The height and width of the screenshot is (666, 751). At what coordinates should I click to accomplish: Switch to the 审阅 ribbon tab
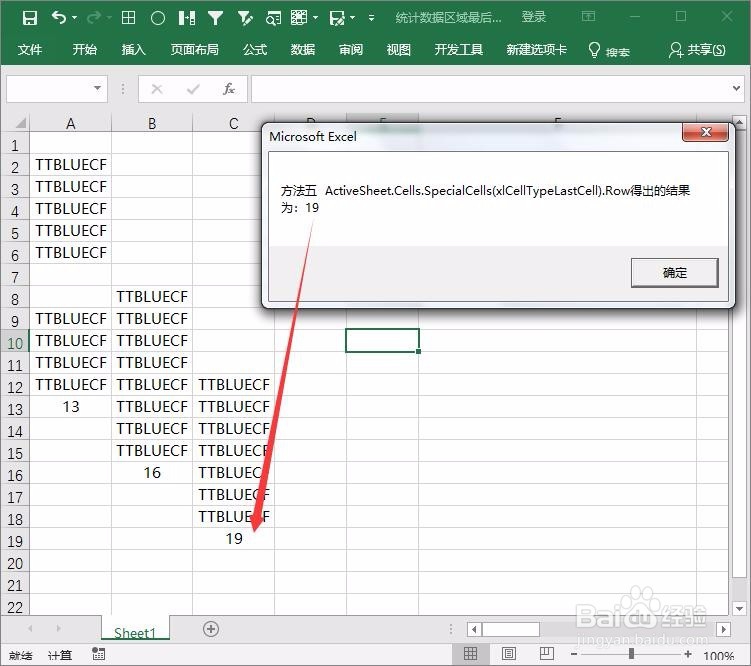click(351, 49)
